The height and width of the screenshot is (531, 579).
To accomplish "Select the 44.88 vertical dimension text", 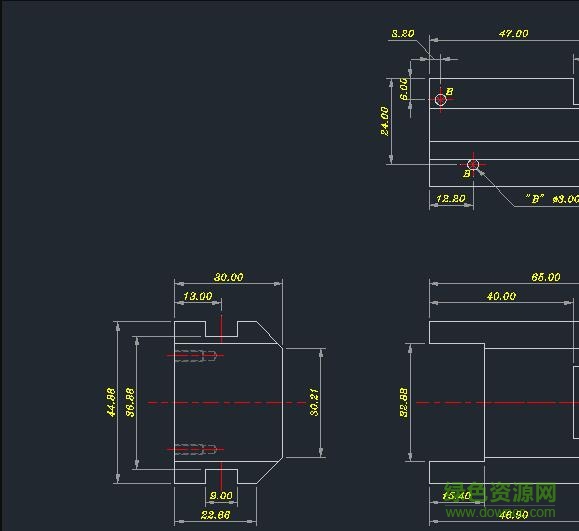I will 111,402.
